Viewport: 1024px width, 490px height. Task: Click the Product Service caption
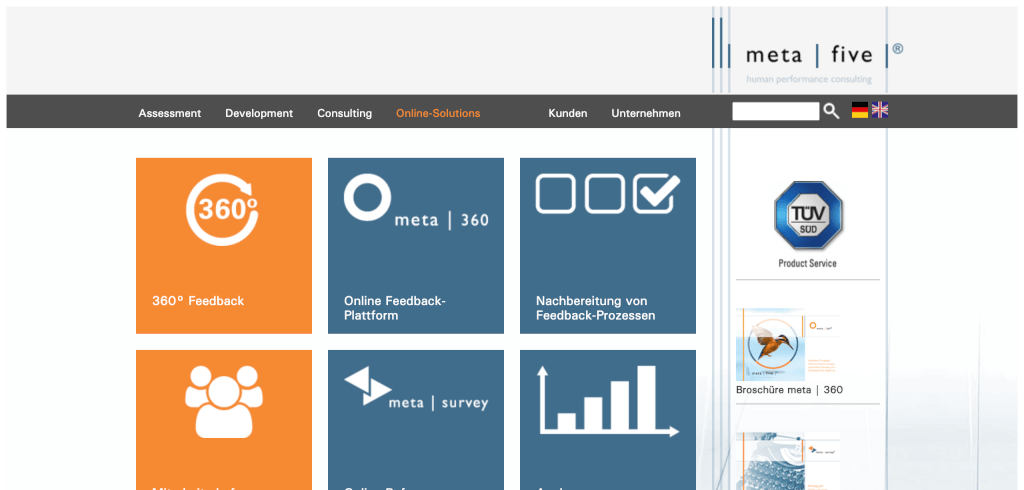coord(807,263)
